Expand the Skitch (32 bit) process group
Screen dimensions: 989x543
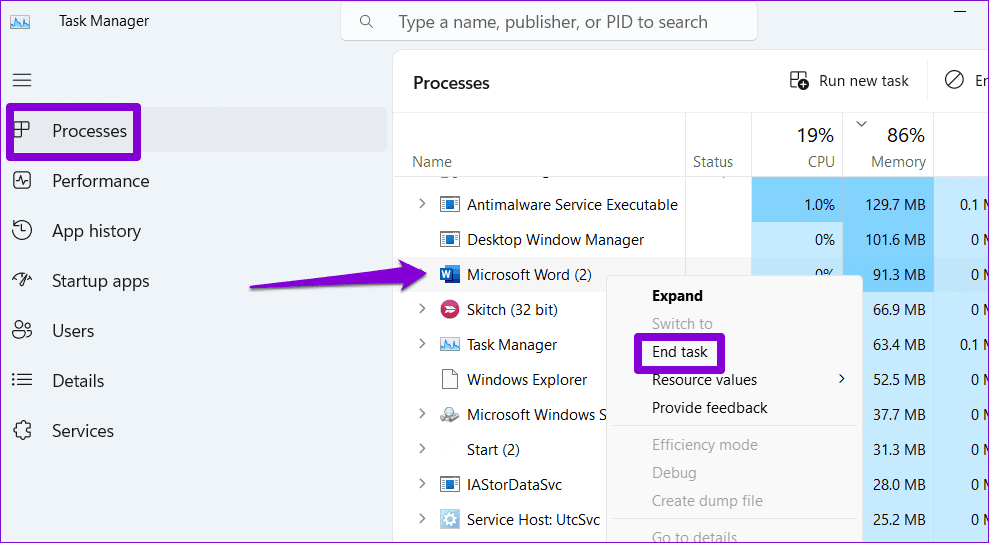[x=423, y=309]
